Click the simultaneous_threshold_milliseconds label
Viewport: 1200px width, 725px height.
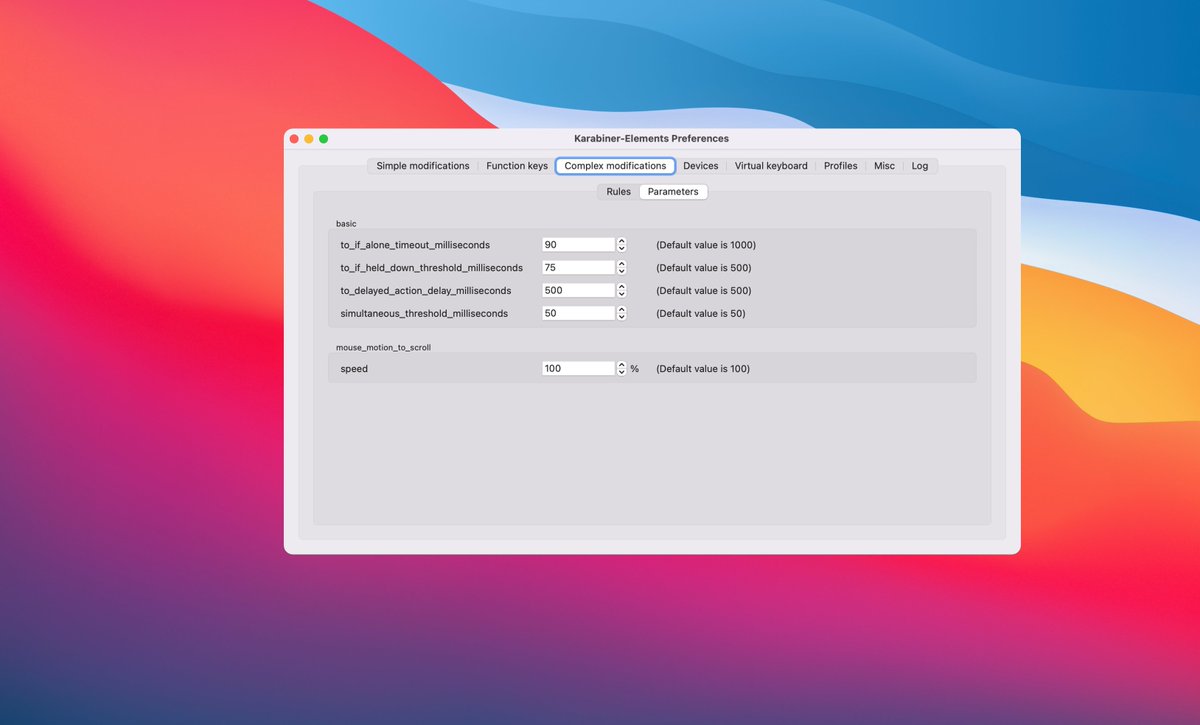[x=424, y=314]
